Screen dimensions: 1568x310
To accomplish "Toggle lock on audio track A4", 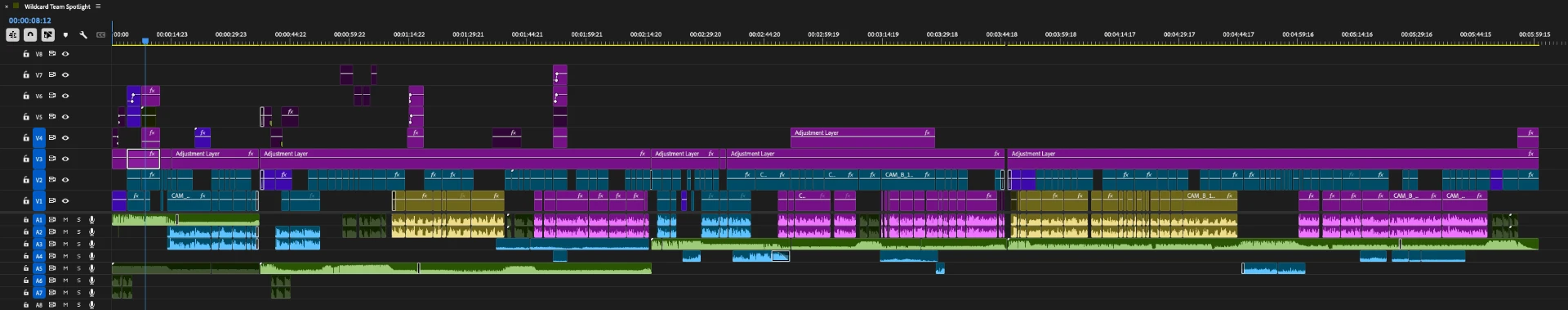I will click(x=26, y=256).
